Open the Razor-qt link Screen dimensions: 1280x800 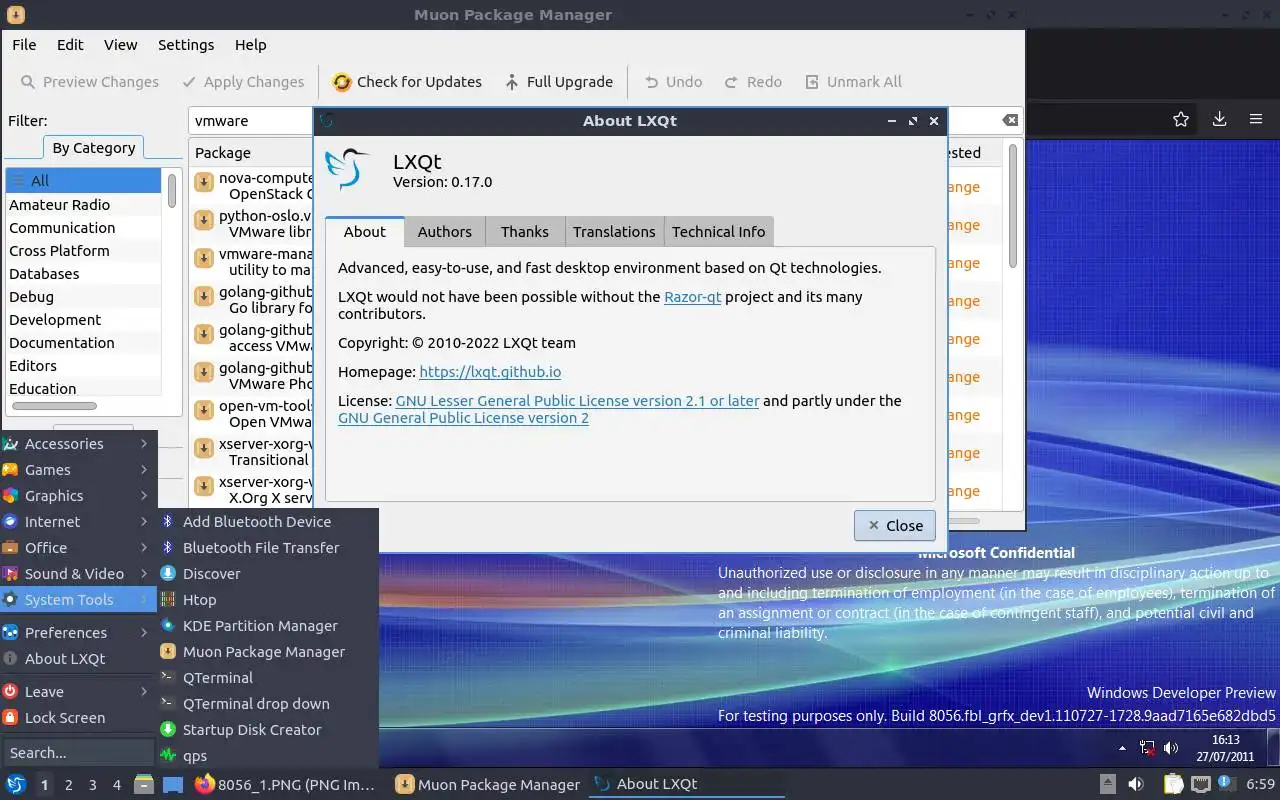click(692, 296)
